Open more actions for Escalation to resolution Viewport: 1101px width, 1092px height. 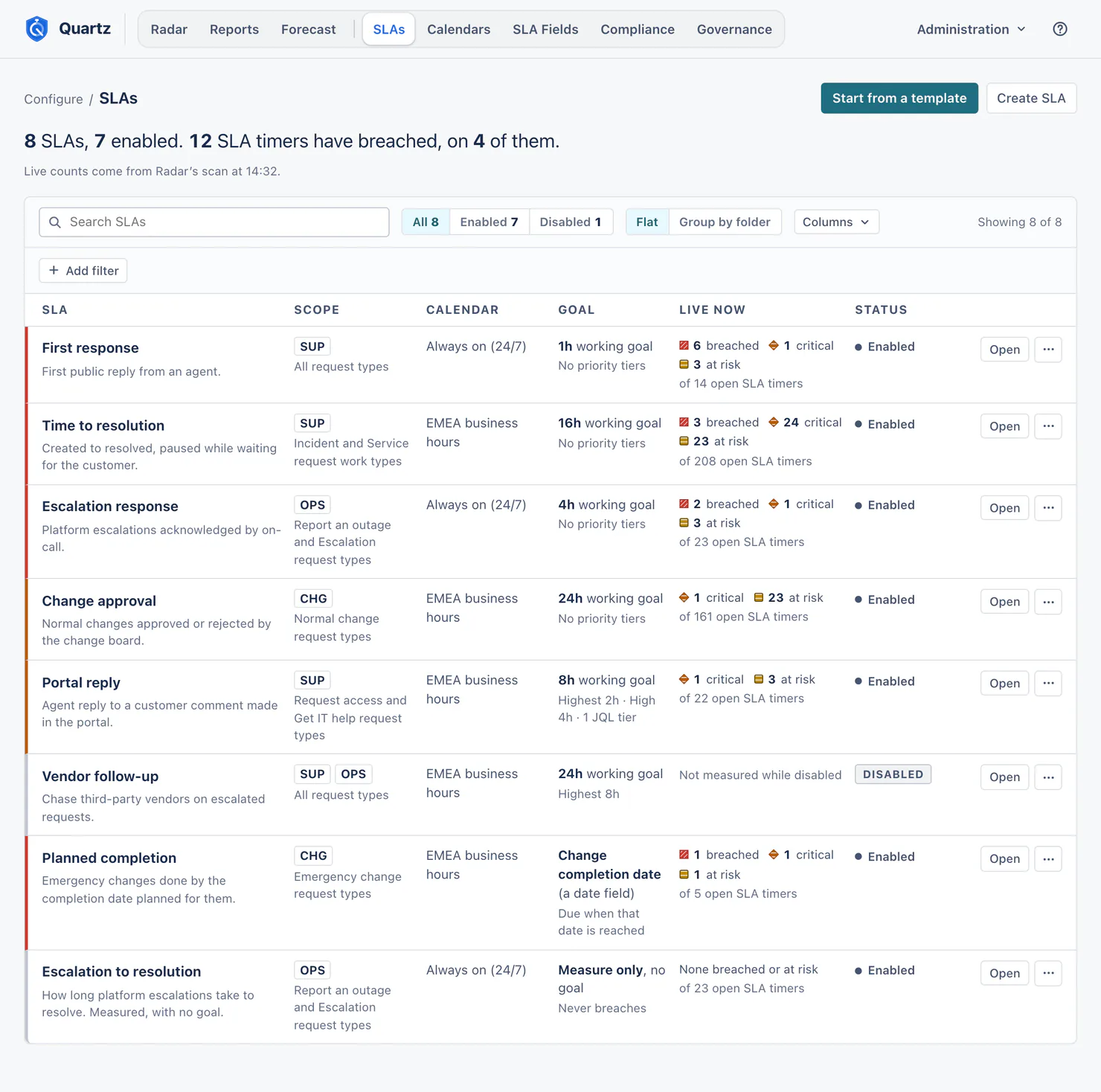(x=1048, y=974)
